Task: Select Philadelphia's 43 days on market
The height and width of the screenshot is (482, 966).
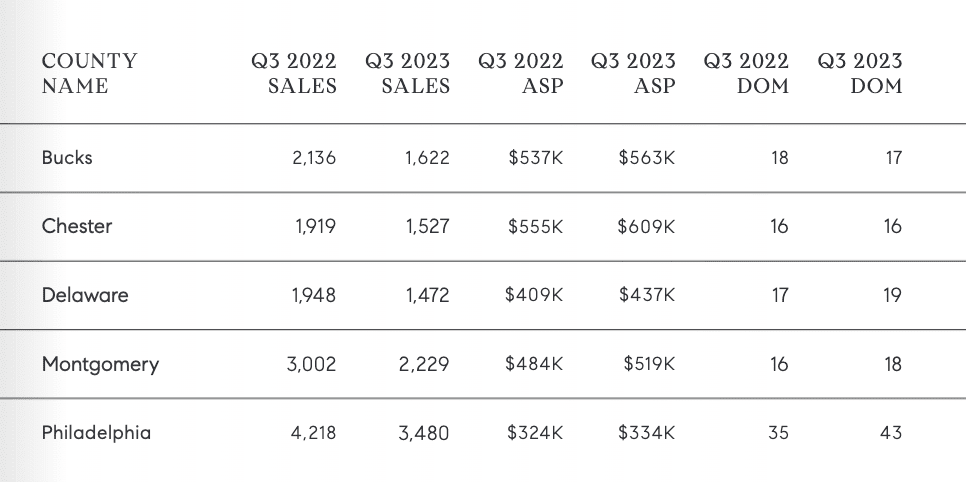Action: 891,433
